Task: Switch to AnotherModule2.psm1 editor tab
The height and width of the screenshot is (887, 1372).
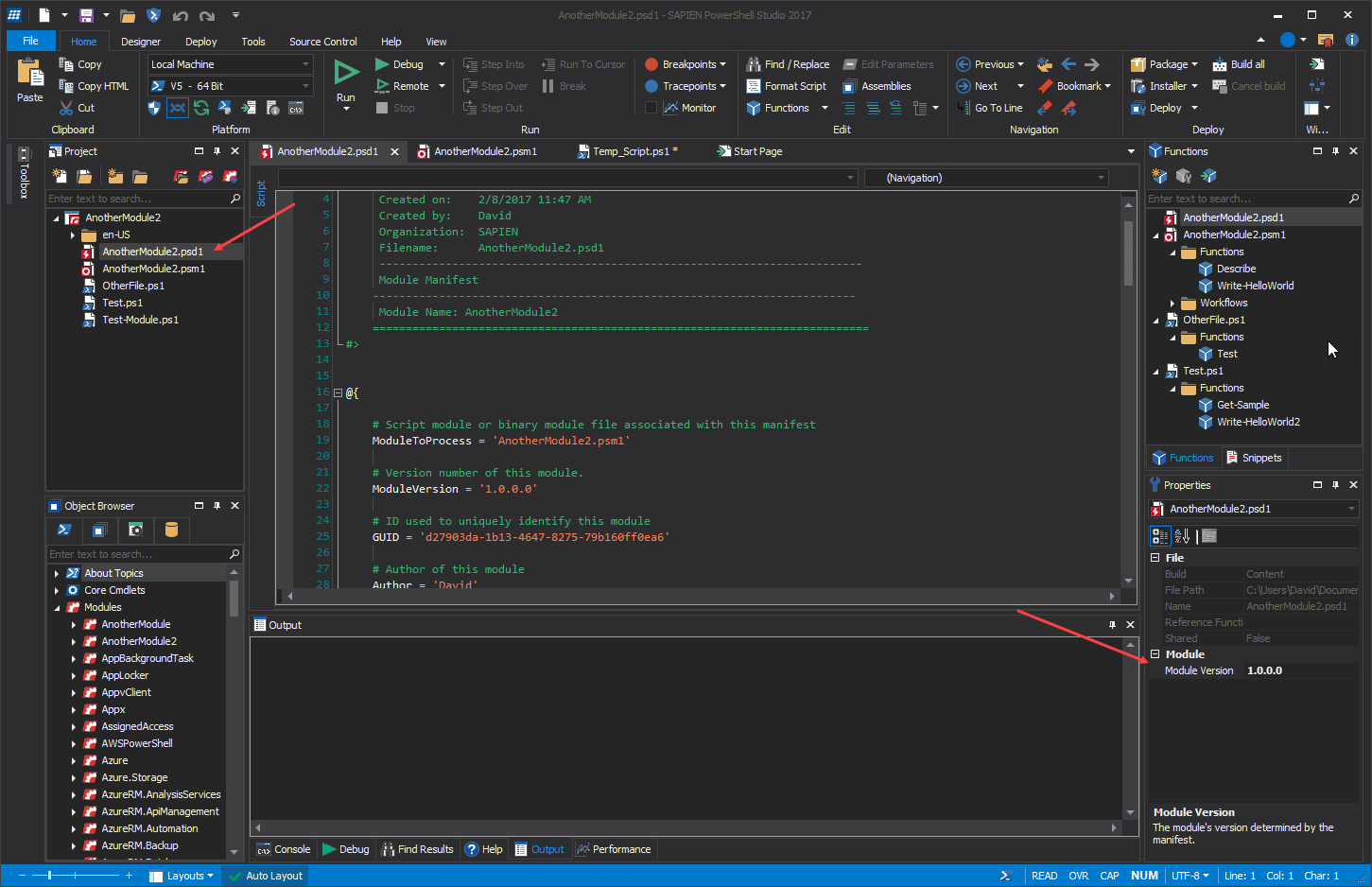Action: (x=485, y=151)
